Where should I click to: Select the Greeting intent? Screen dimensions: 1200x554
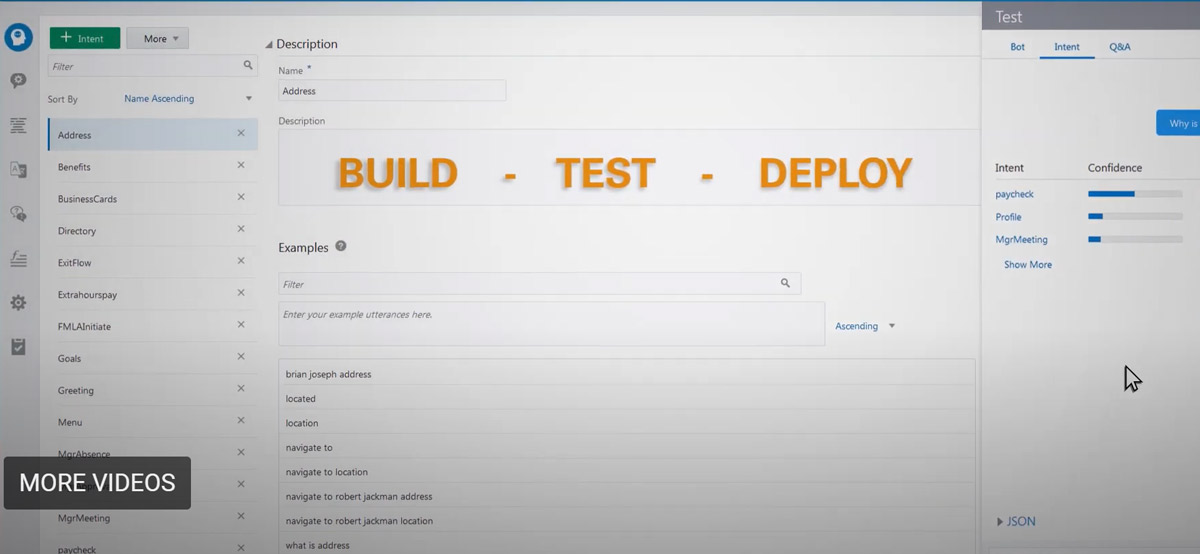pyautogui.click(x=153, y=390)
